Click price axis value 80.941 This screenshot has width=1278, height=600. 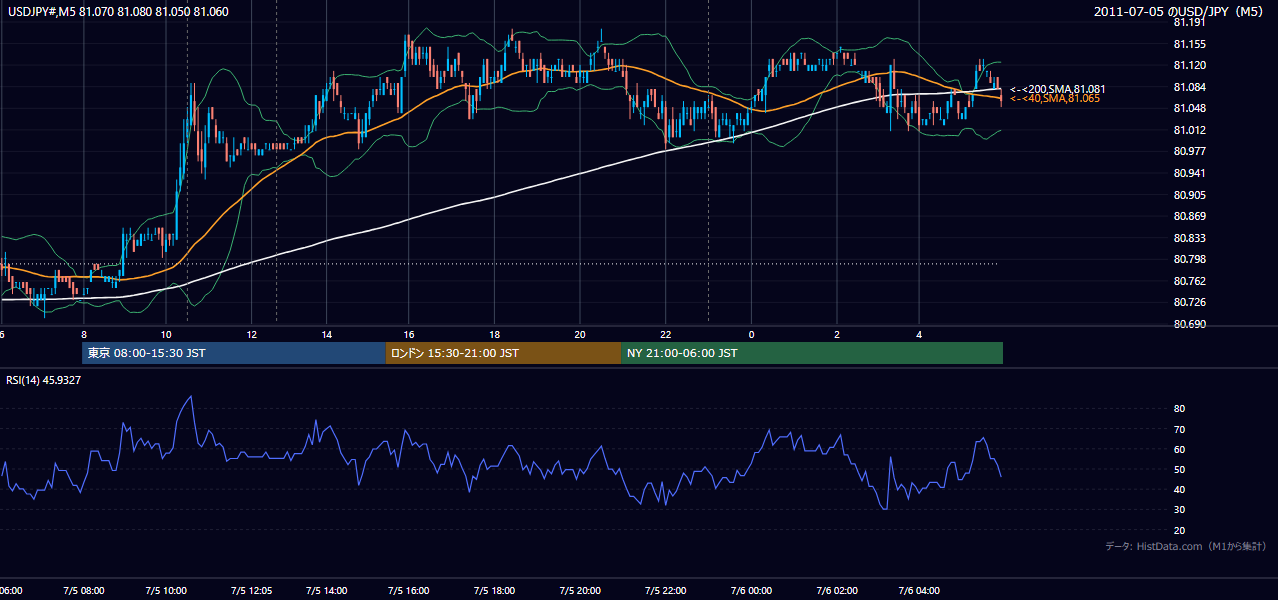coord(1189,173)
